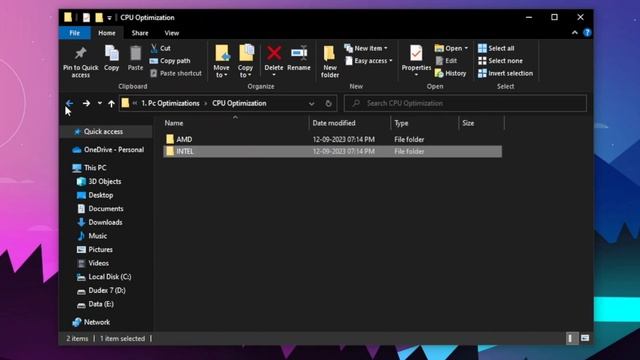Open Documents in the sidebar

tap(105, 209)
